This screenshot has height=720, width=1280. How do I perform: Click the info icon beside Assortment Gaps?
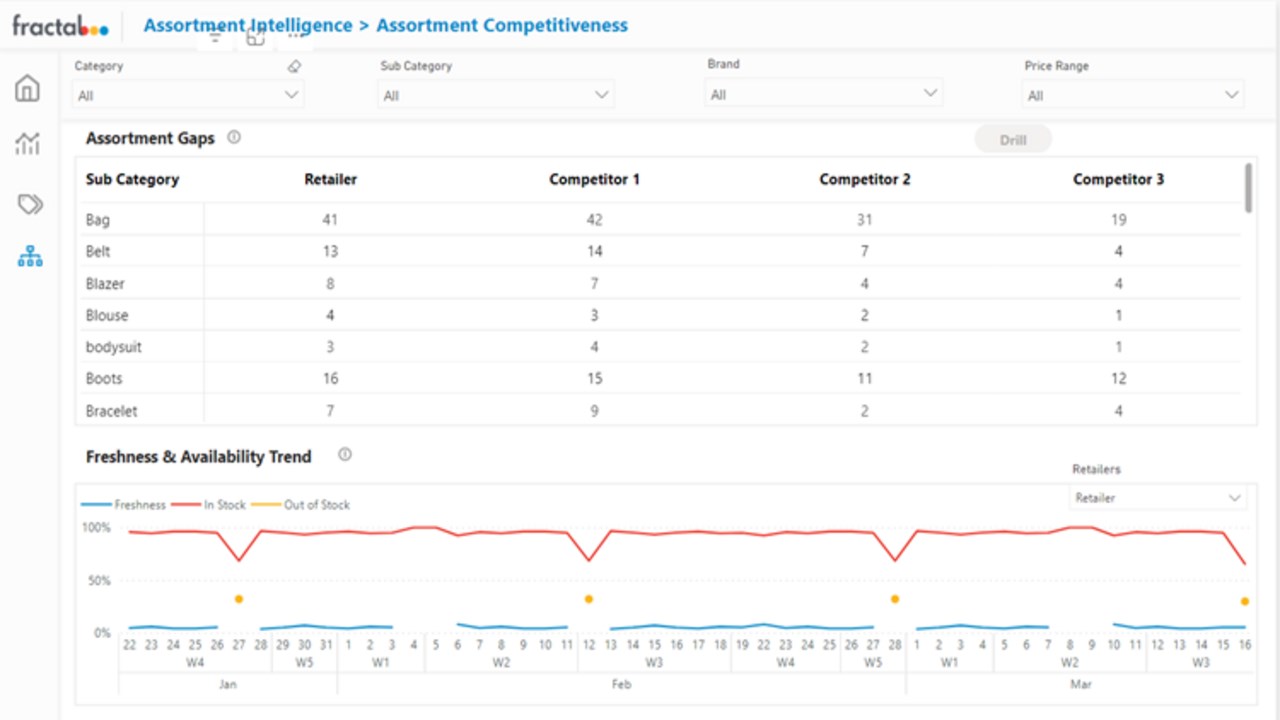coord(234,138)
